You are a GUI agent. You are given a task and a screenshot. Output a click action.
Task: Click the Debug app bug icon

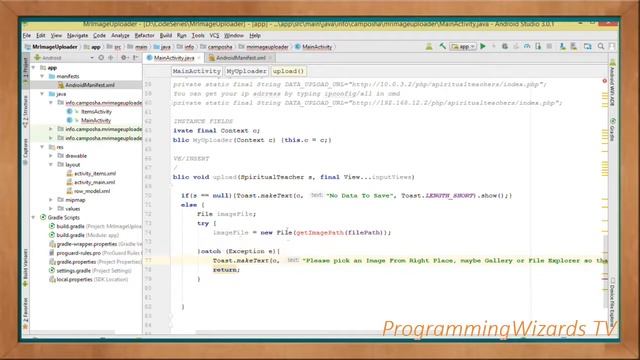pos(505,47)
